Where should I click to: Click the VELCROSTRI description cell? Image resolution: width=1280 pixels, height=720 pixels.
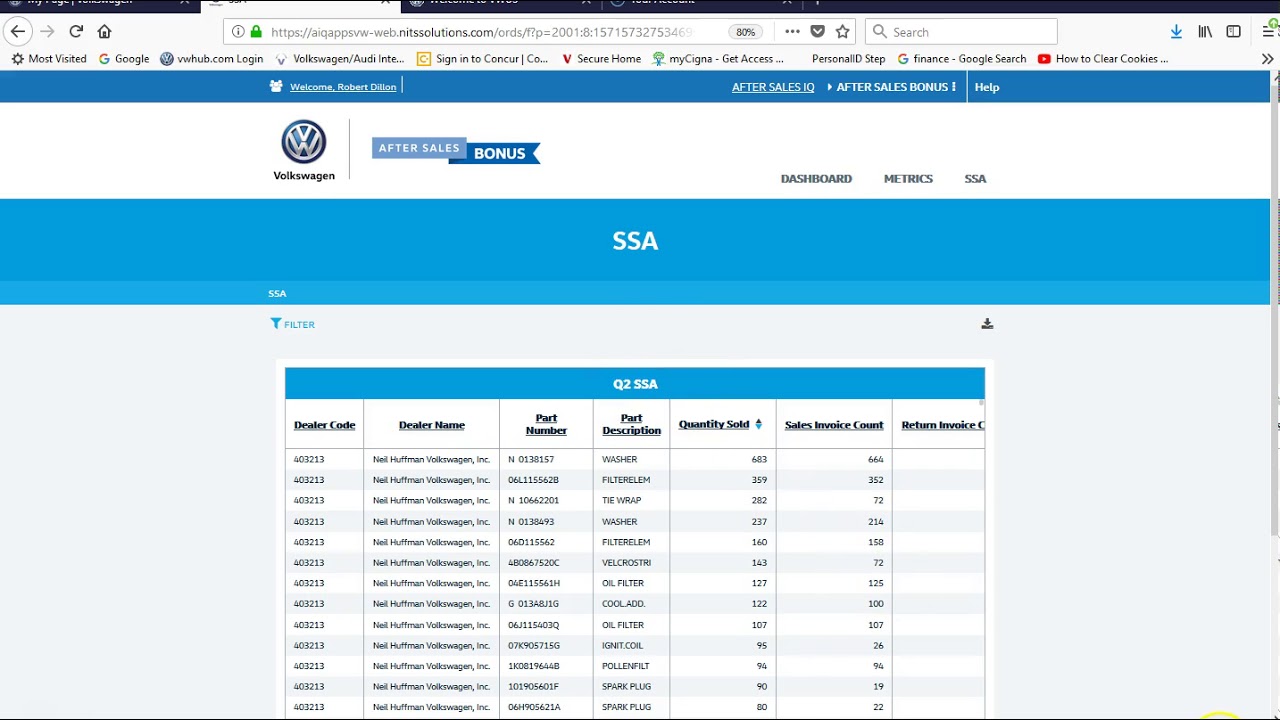pyautogui.click(x=626, y=563)
